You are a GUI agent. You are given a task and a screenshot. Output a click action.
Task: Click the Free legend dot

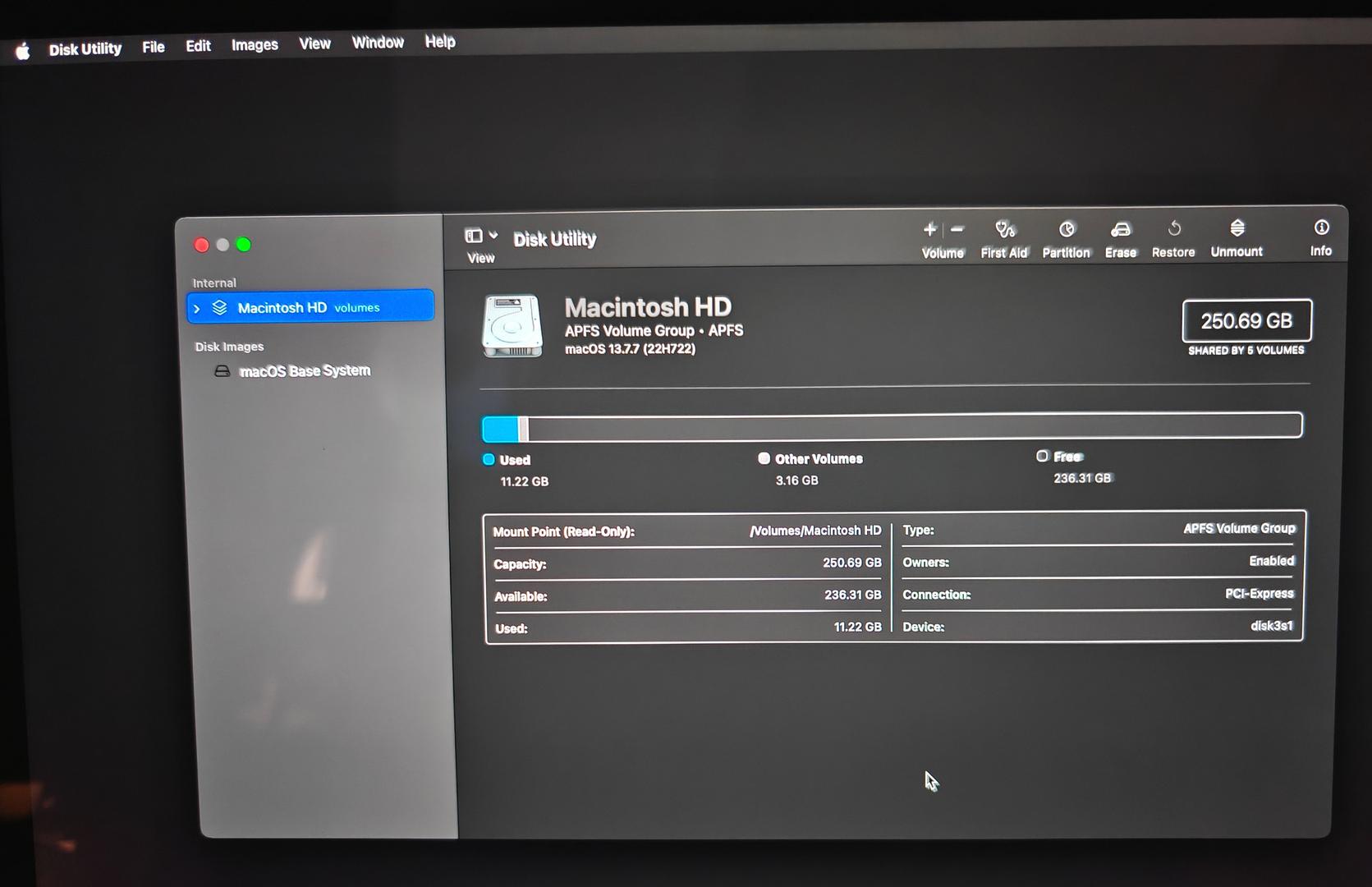tap(1042, 456)
